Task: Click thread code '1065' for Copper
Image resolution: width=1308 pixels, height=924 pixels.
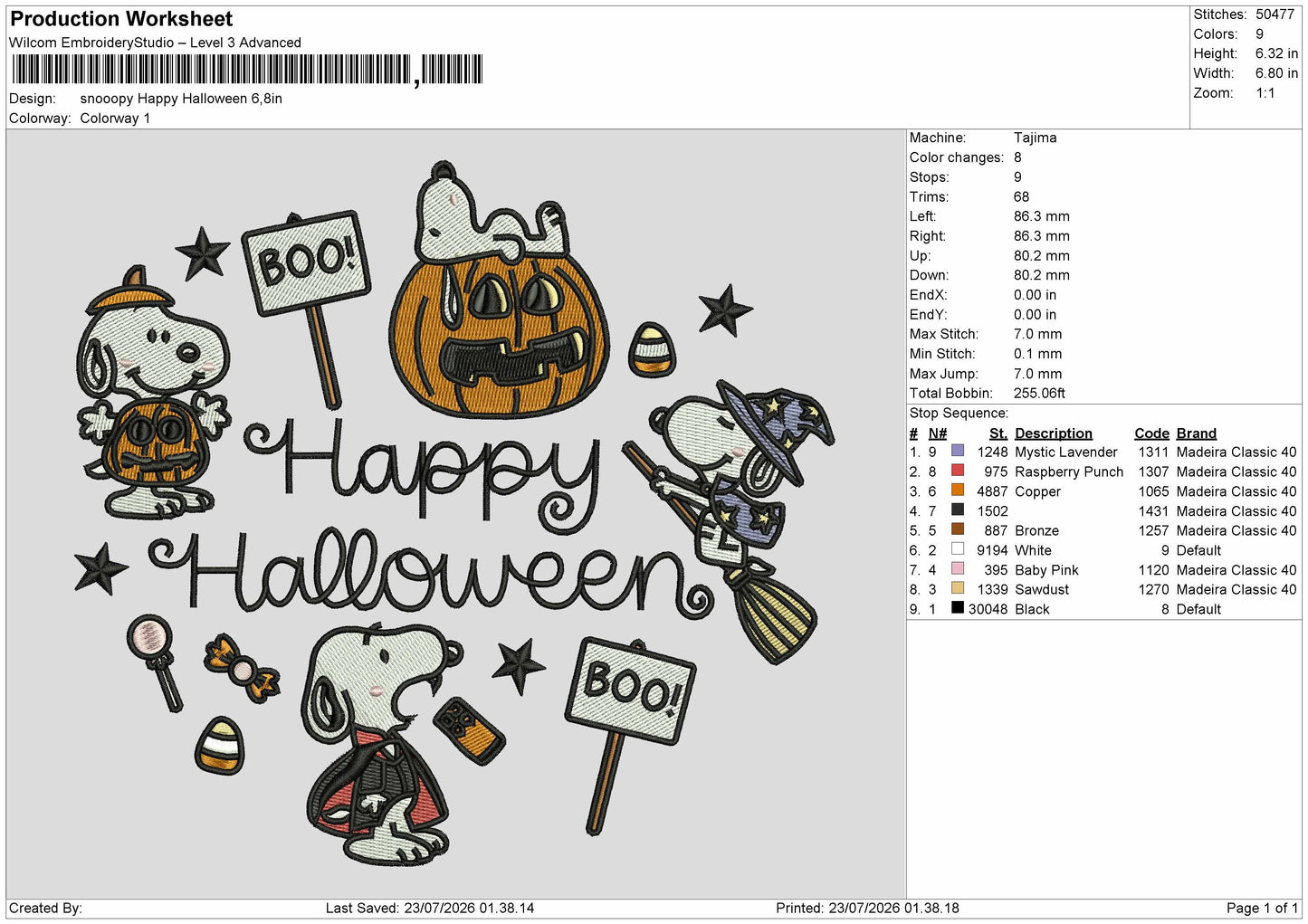Action: (x=1153, y=491)
